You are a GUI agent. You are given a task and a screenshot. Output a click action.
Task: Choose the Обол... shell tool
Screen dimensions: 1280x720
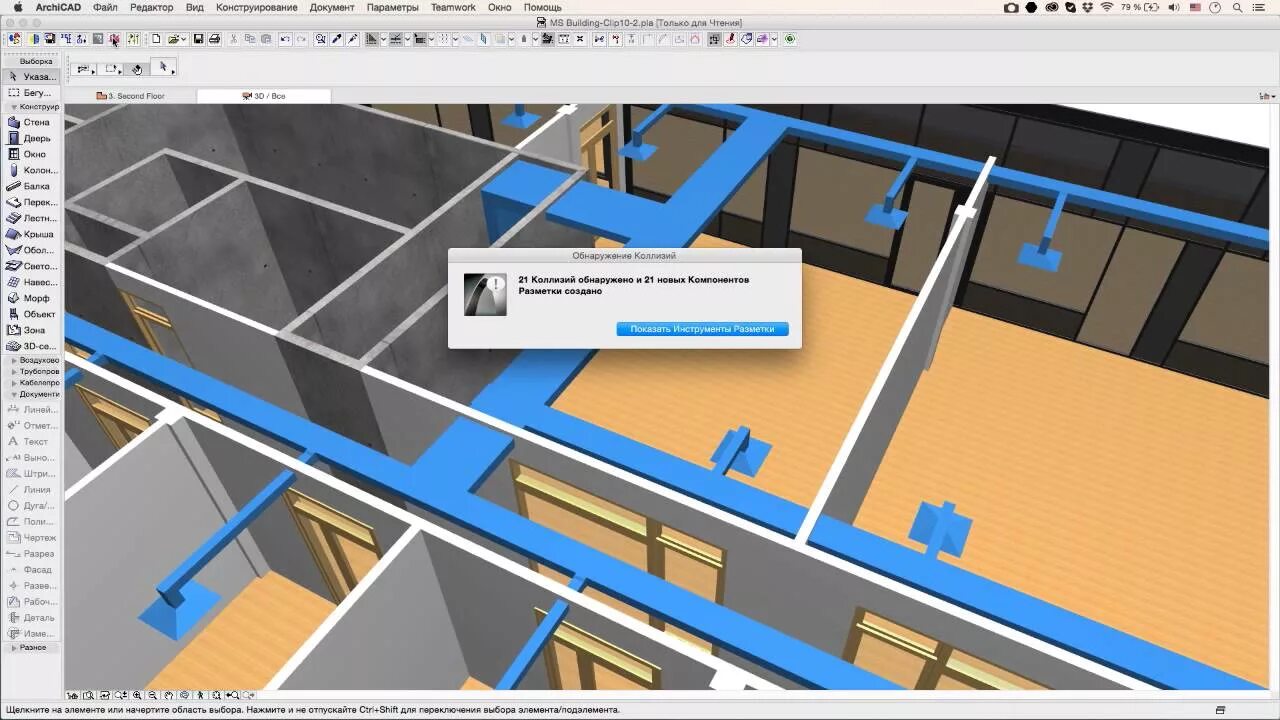pos(31,250)
